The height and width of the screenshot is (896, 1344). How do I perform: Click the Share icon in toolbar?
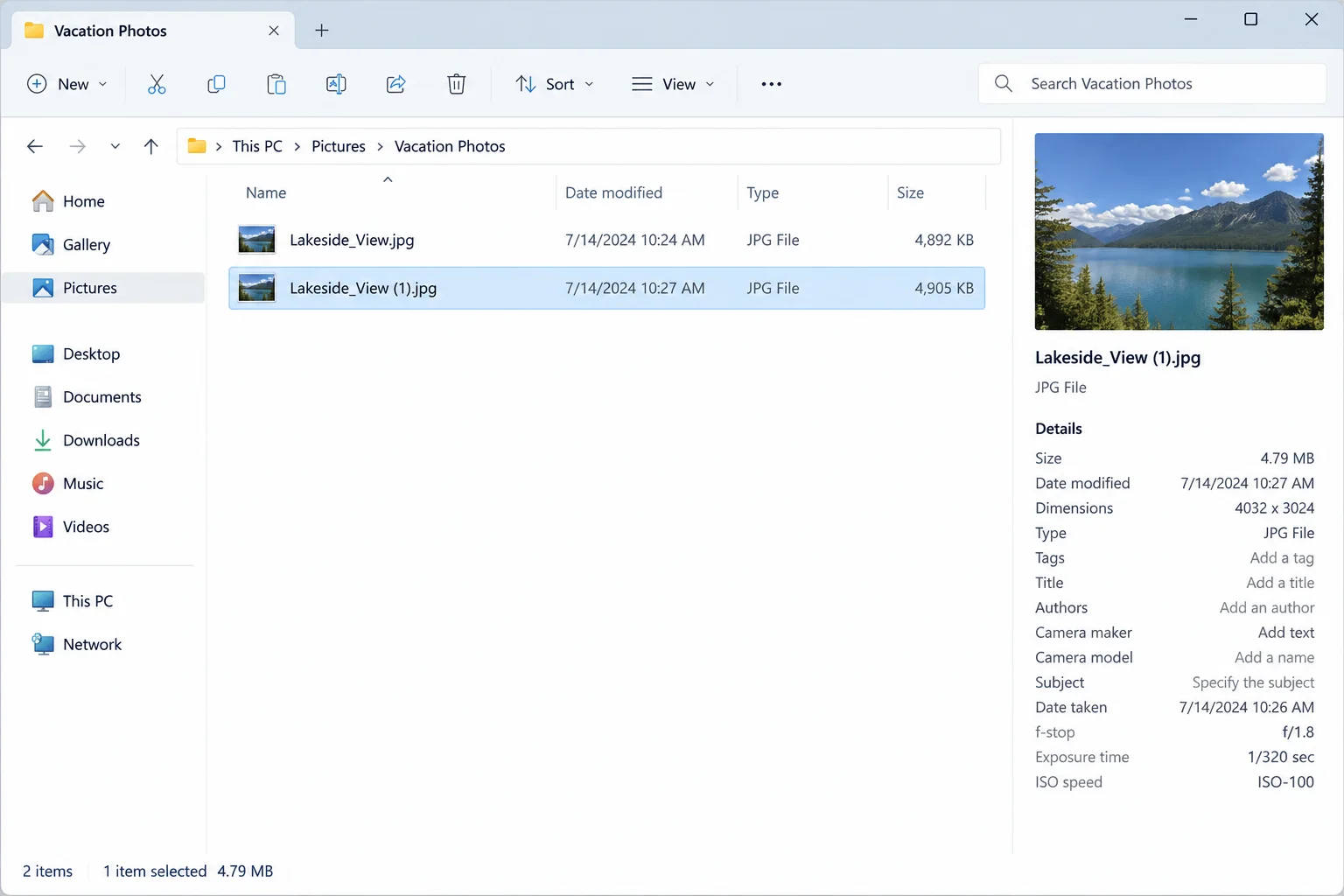[x=396, y=84]
